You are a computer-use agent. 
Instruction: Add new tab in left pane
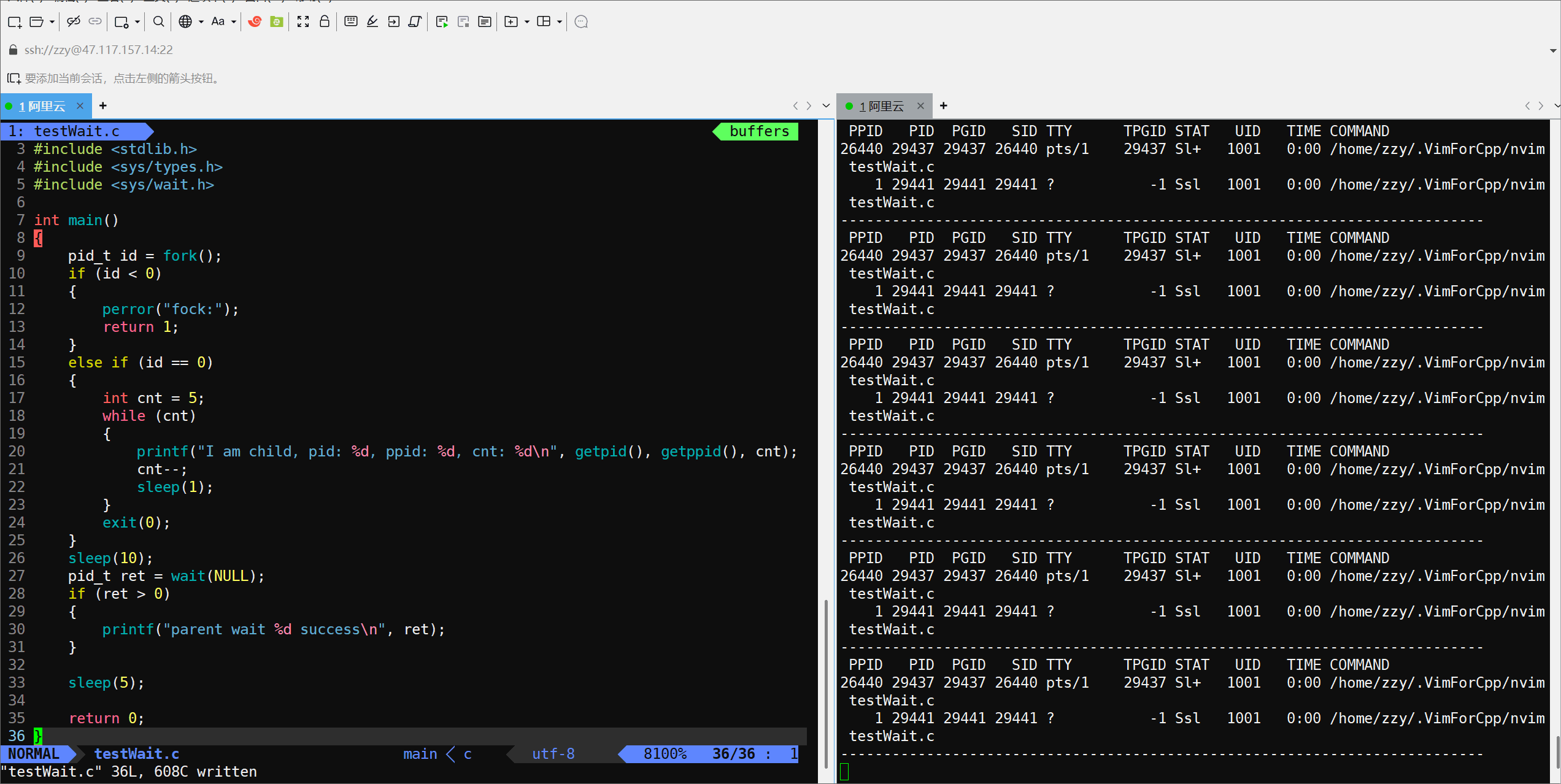(x=103, y=106)
